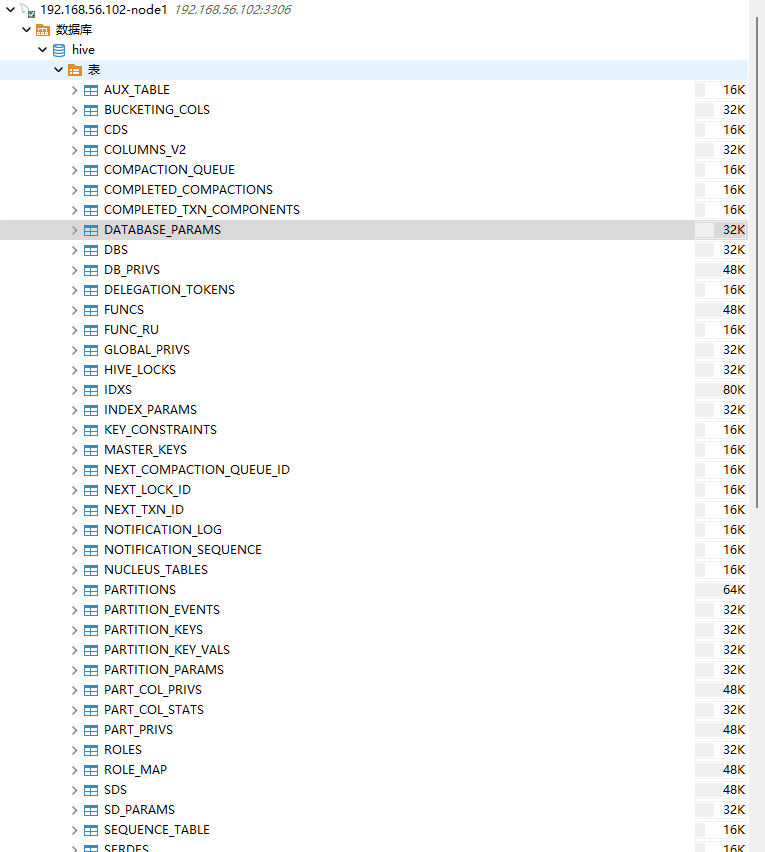The width and height of the screenshot is (765, 852).
Task: Click the table icon of AUX_TABLE
Action: 91,90
